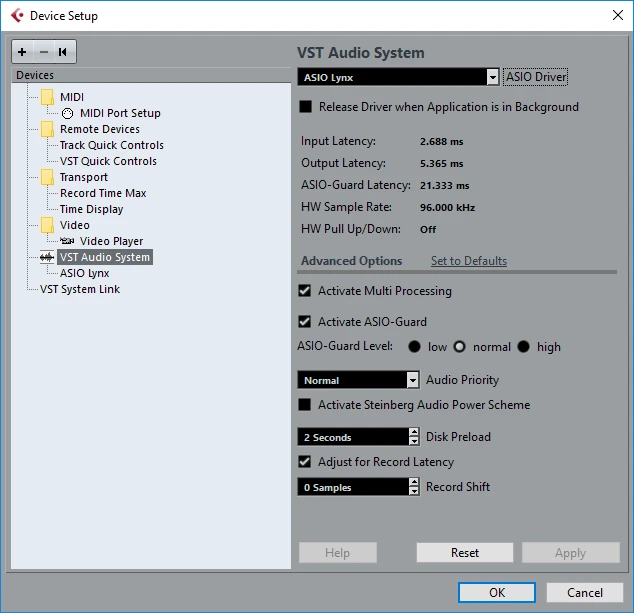This screenshot has width=634, height=613.
Task: Set ASIO-Guard Level to low
Action: click(x=414, y=347)
